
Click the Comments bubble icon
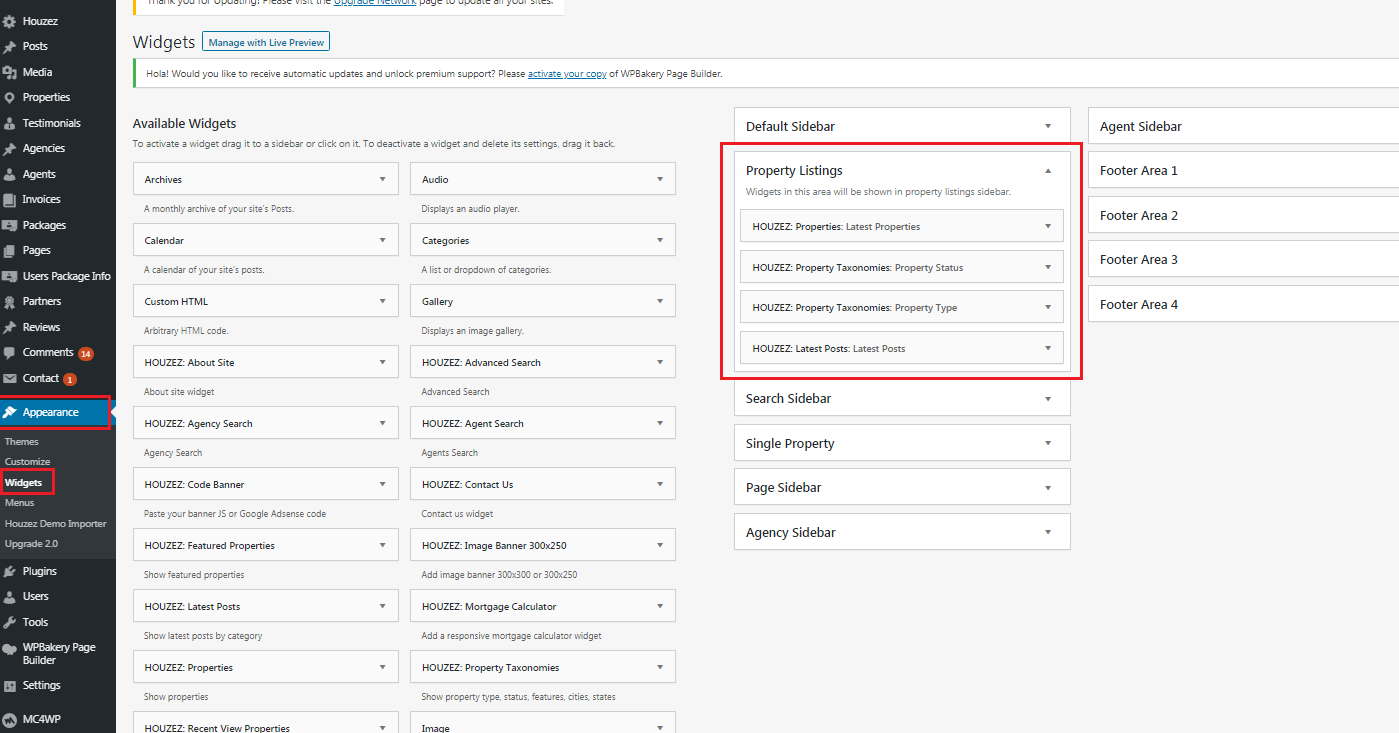[x=9, y=353]
